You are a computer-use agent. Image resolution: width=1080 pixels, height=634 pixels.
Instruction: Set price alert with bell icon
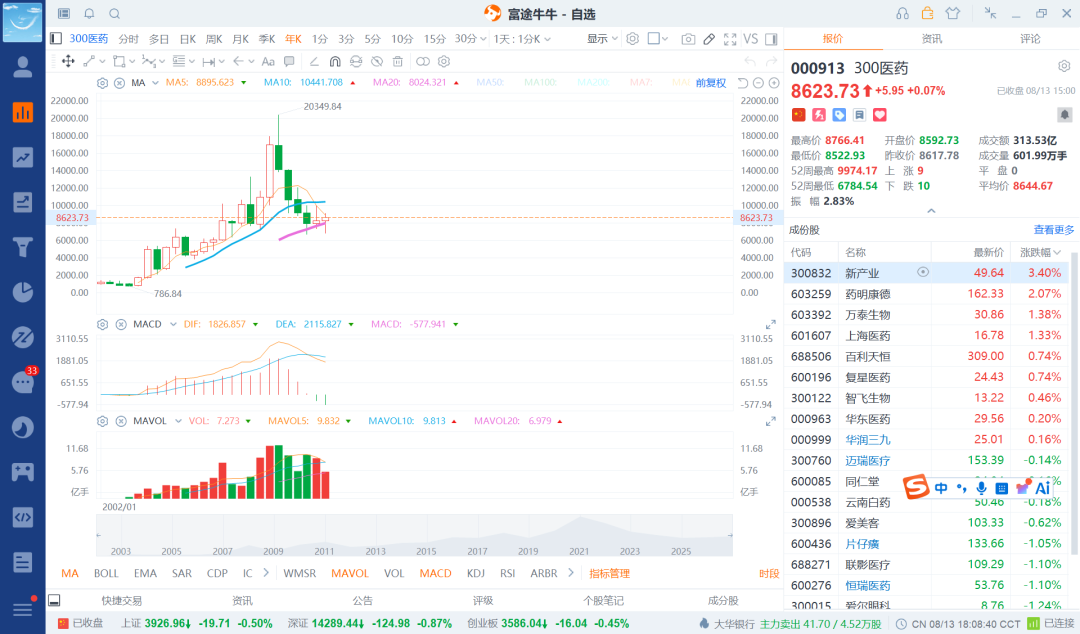tap(1064, 114)
